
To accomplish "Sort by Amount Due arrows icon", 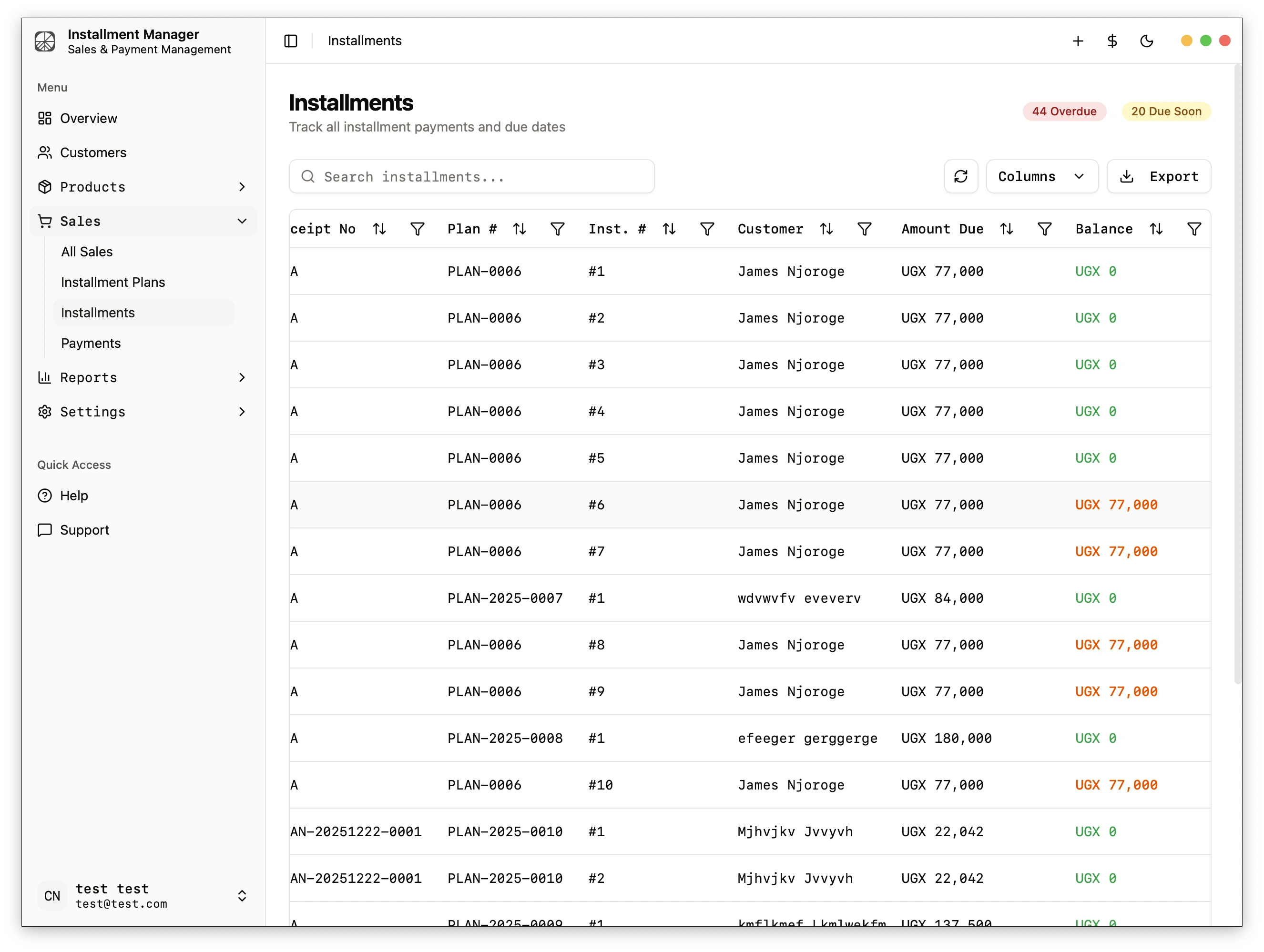I will point(1006,229).
